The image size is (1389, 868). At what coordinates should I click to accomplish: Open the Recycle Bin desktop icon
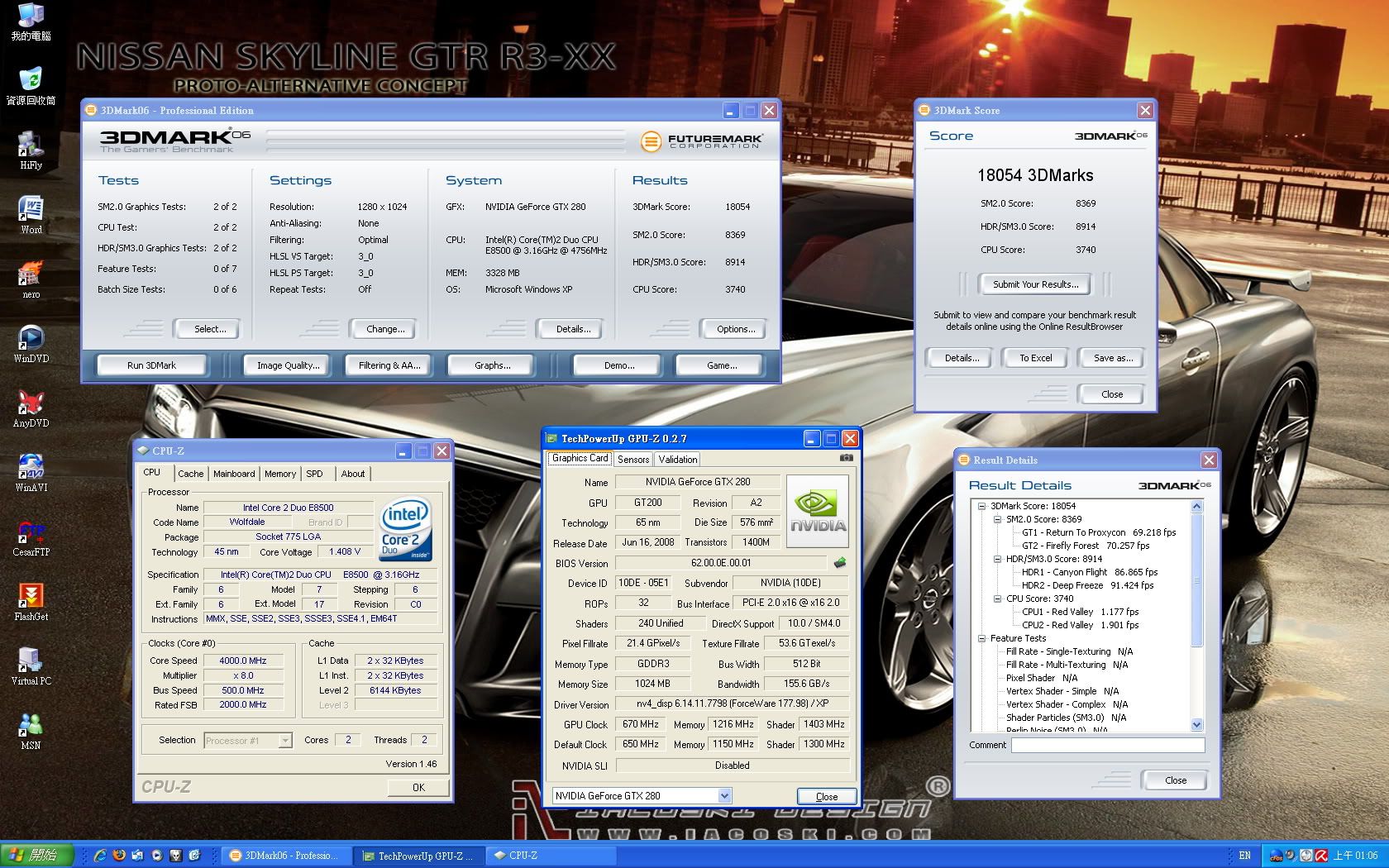(x=31, y=86)
